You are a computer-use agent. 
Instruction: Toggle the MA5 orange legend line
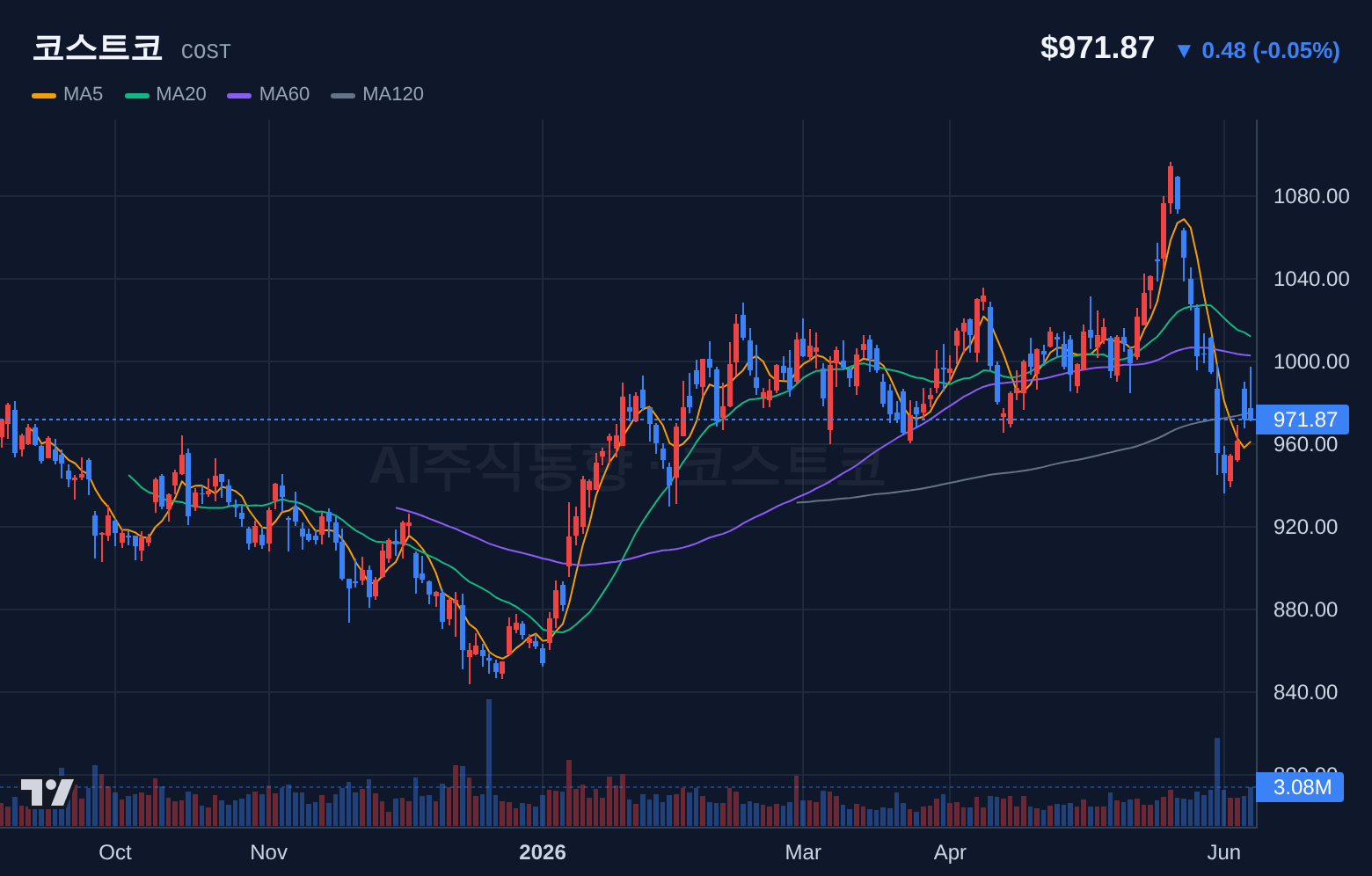(44, 95)
